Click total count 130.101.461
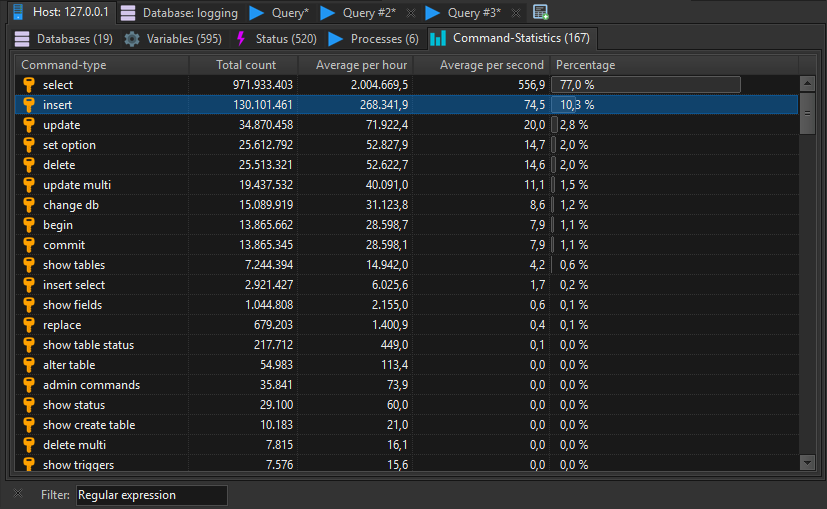This screenshot has height=509, width=827. click(x=263, y=105)
